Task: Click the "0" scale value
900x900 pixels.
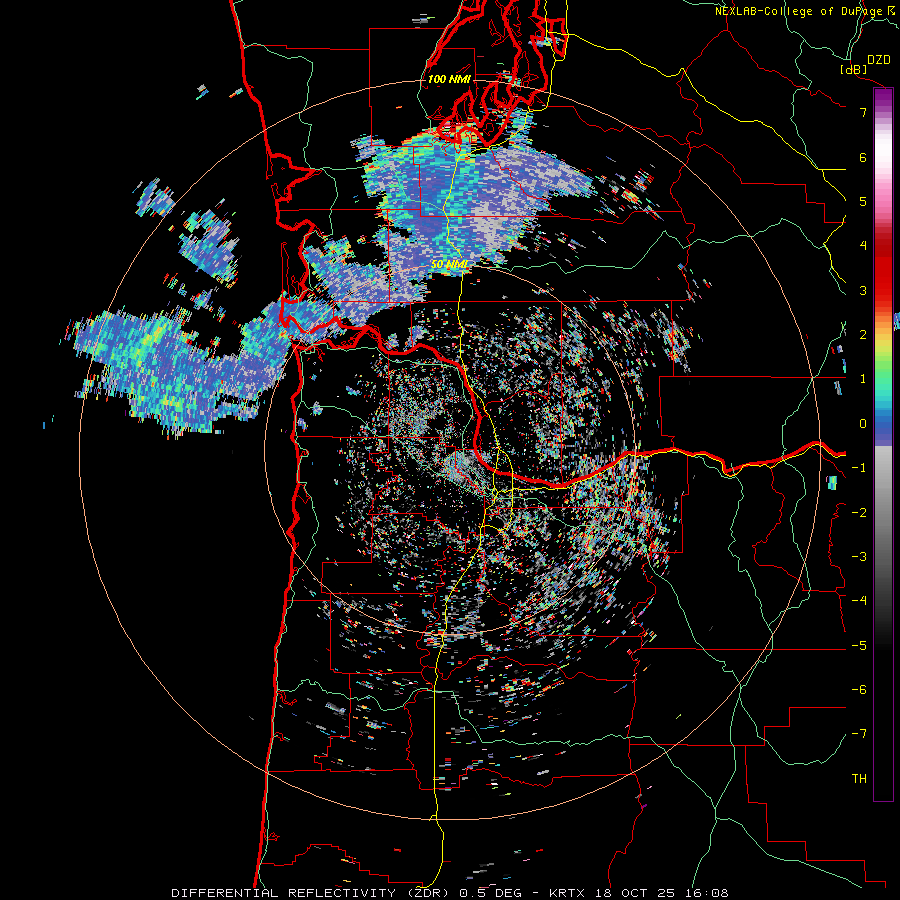Action: tap(863, 424)
